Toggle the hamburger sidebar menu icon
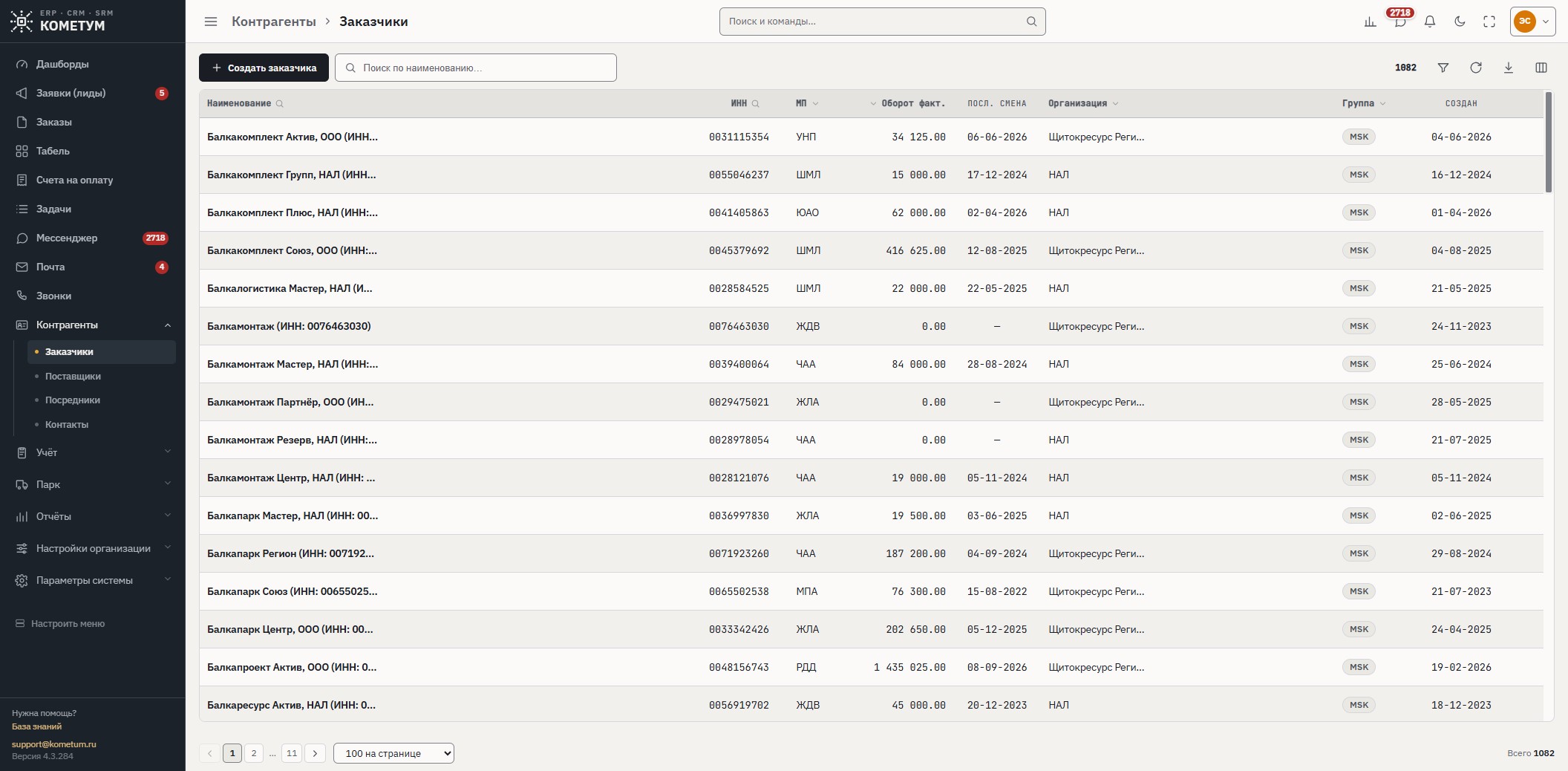Screen dimensions: 1568x771 (x=211, y=22)
